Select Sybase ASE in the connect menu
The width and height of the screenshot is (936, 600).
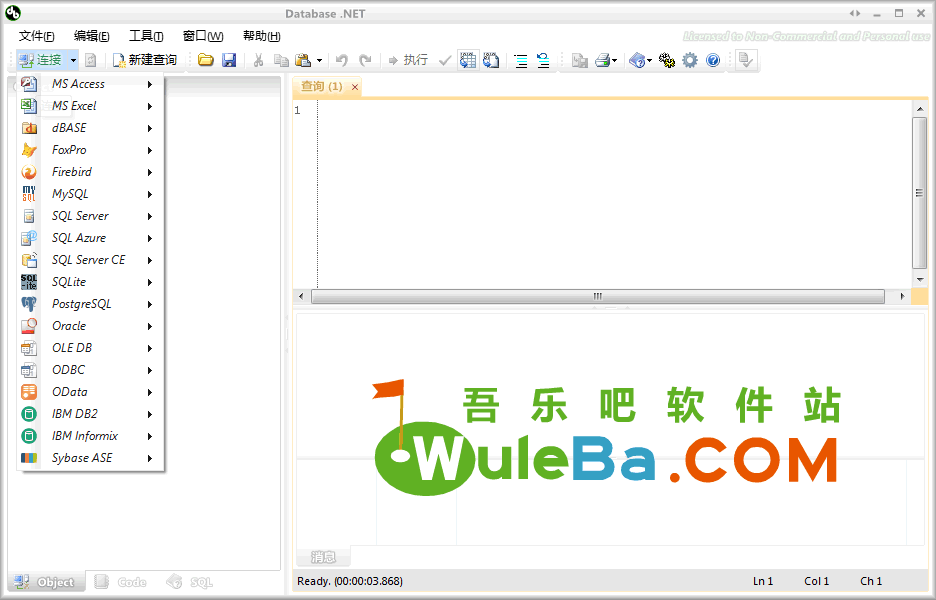(x=91, y=458)
